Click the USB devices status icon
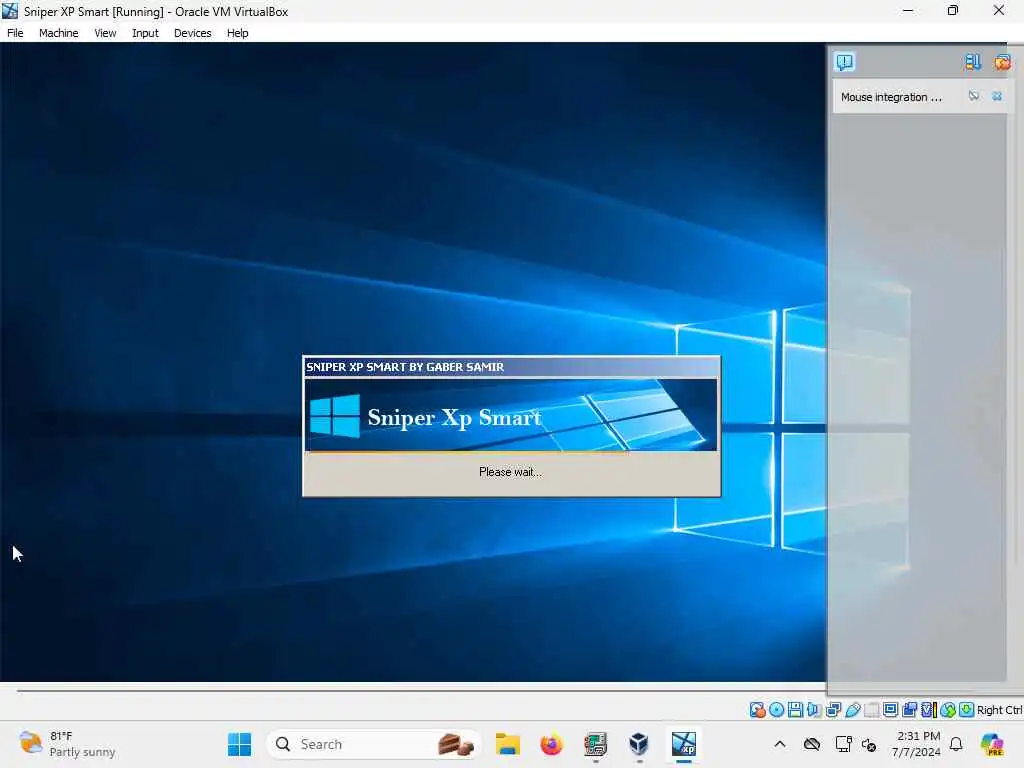Screen dimensions: 1024x768 click(x=852, y=710)
